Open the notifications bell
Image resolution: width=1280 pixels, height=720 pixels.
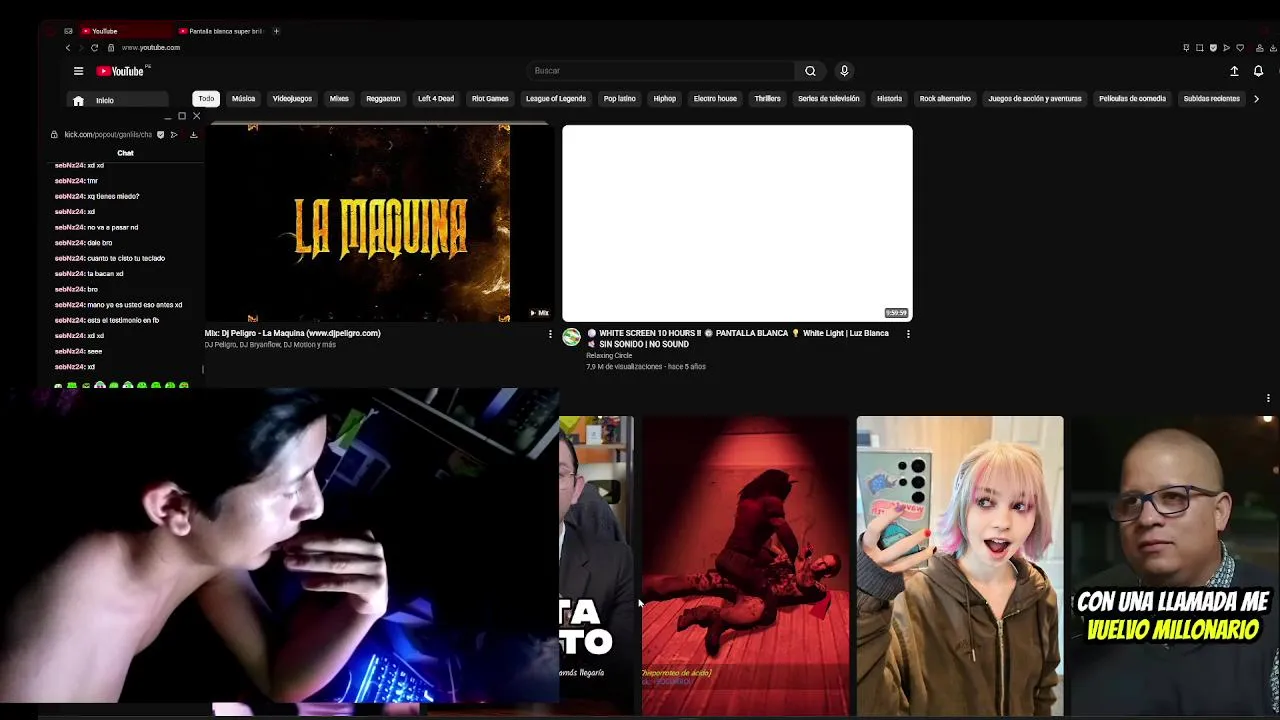point(1258,71)
